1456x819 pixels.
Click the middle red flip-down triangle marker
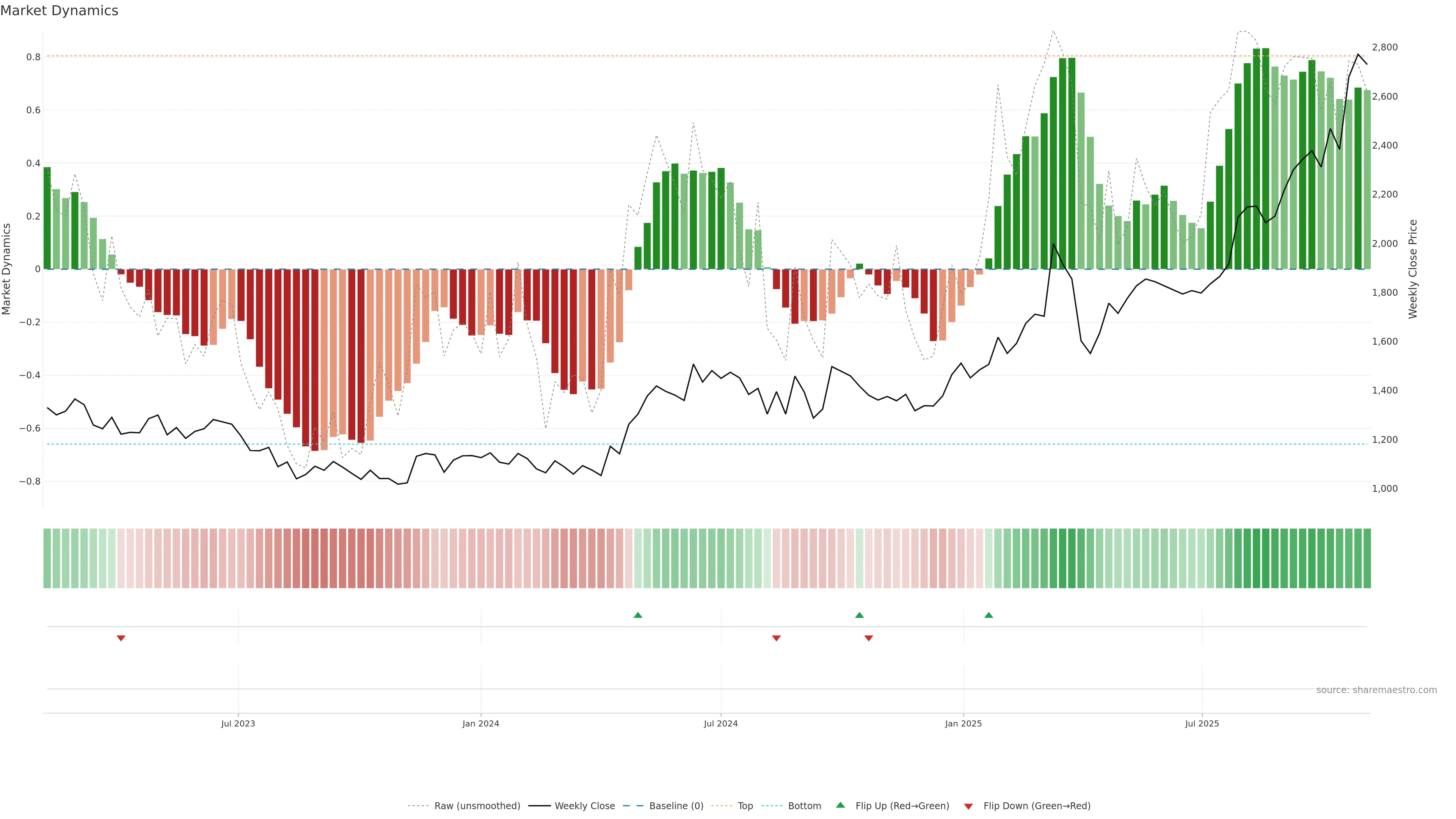click(x=776, y=638)
